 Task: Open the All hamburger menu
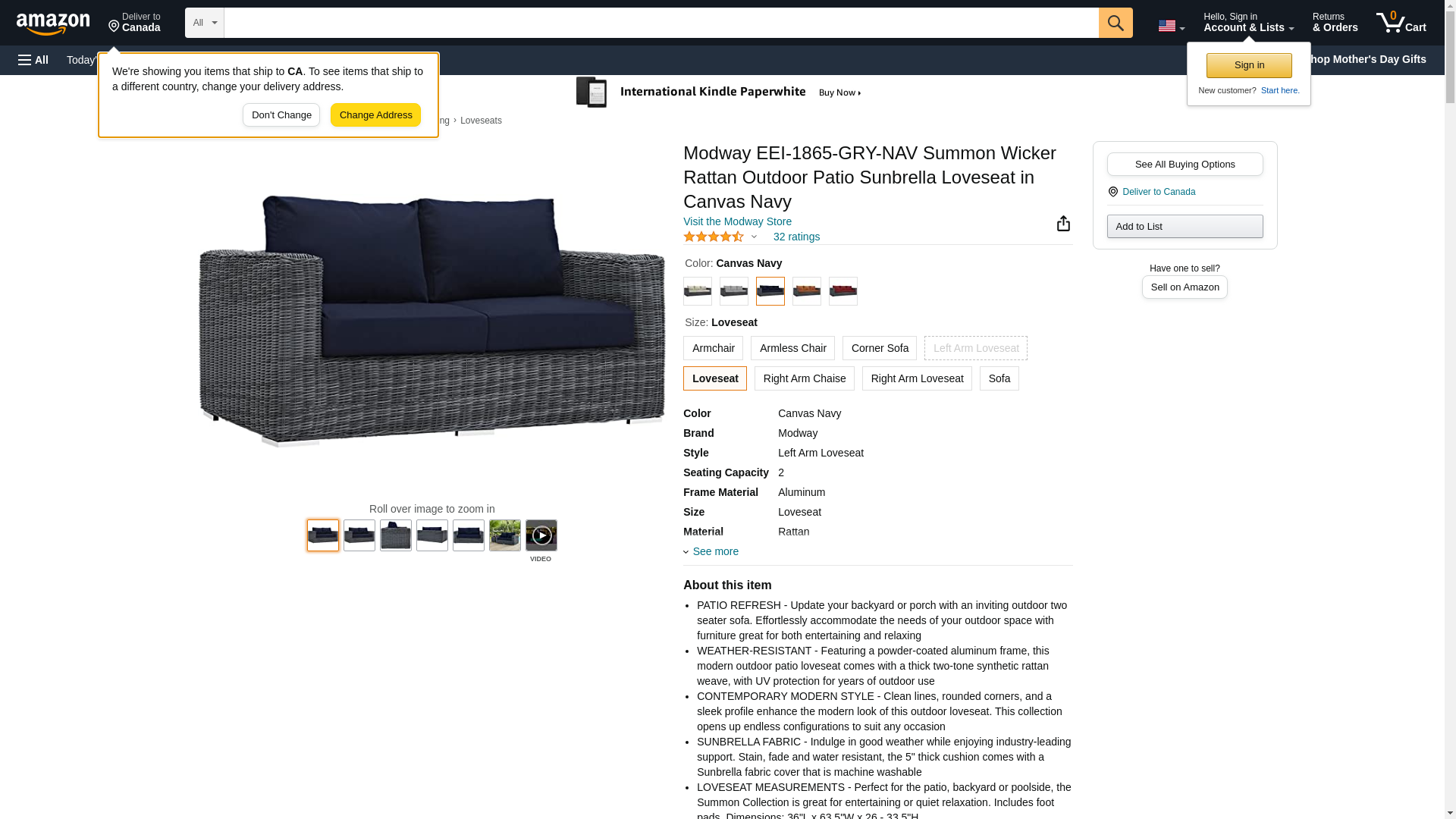pos(33,60)
